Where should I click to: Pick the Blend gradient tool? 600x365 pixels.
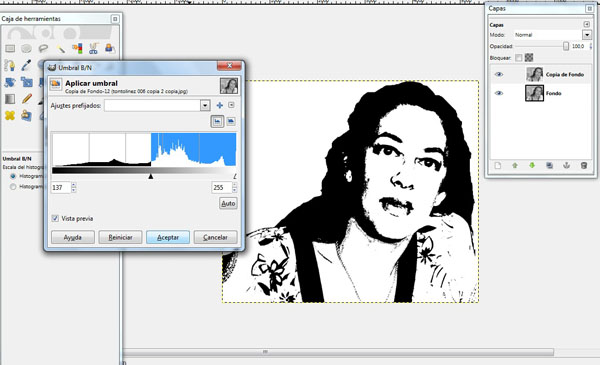[x=10, y=99]
